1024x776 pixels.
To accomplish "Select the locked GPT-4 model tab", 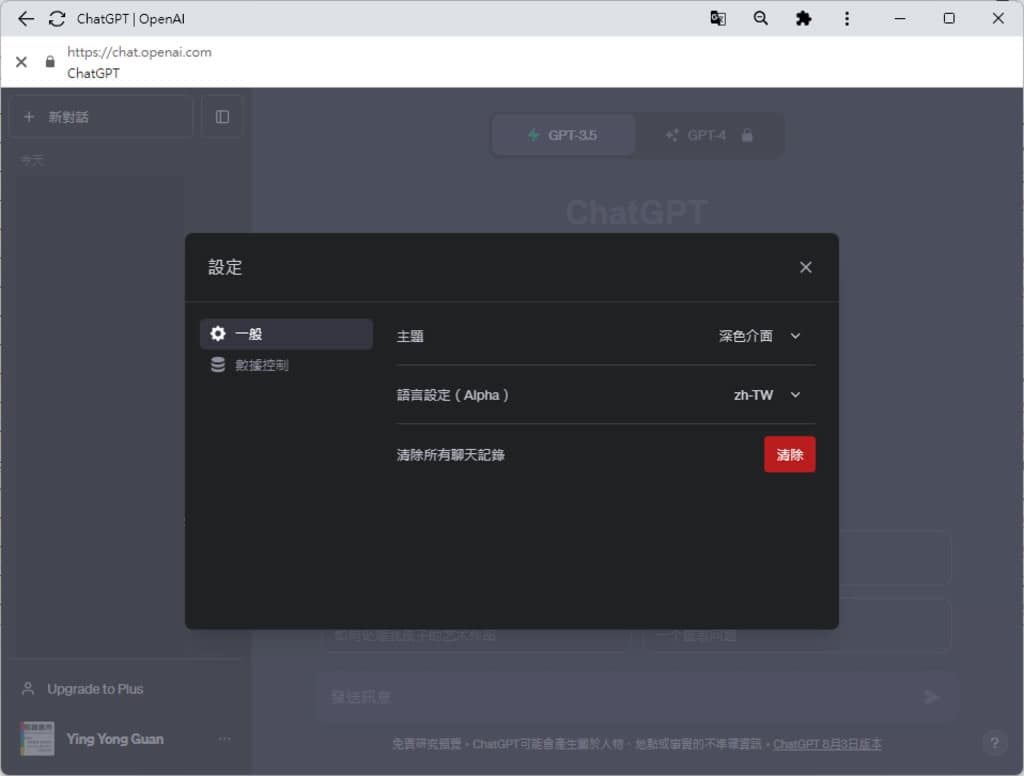I will (x=709, y=135).
